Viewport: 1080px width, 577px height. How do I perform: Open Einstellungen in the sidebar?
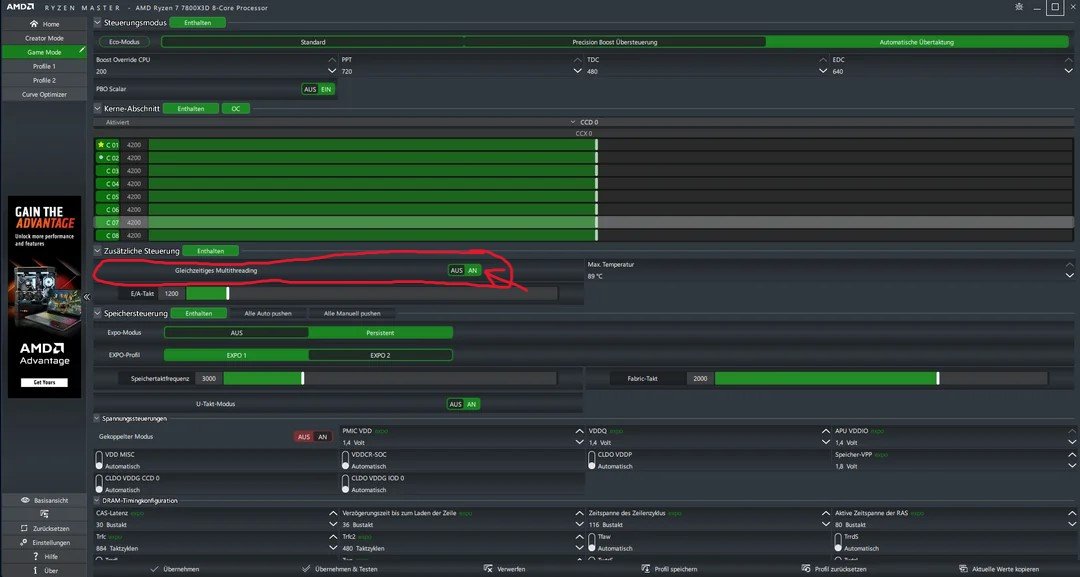[44, 543]
